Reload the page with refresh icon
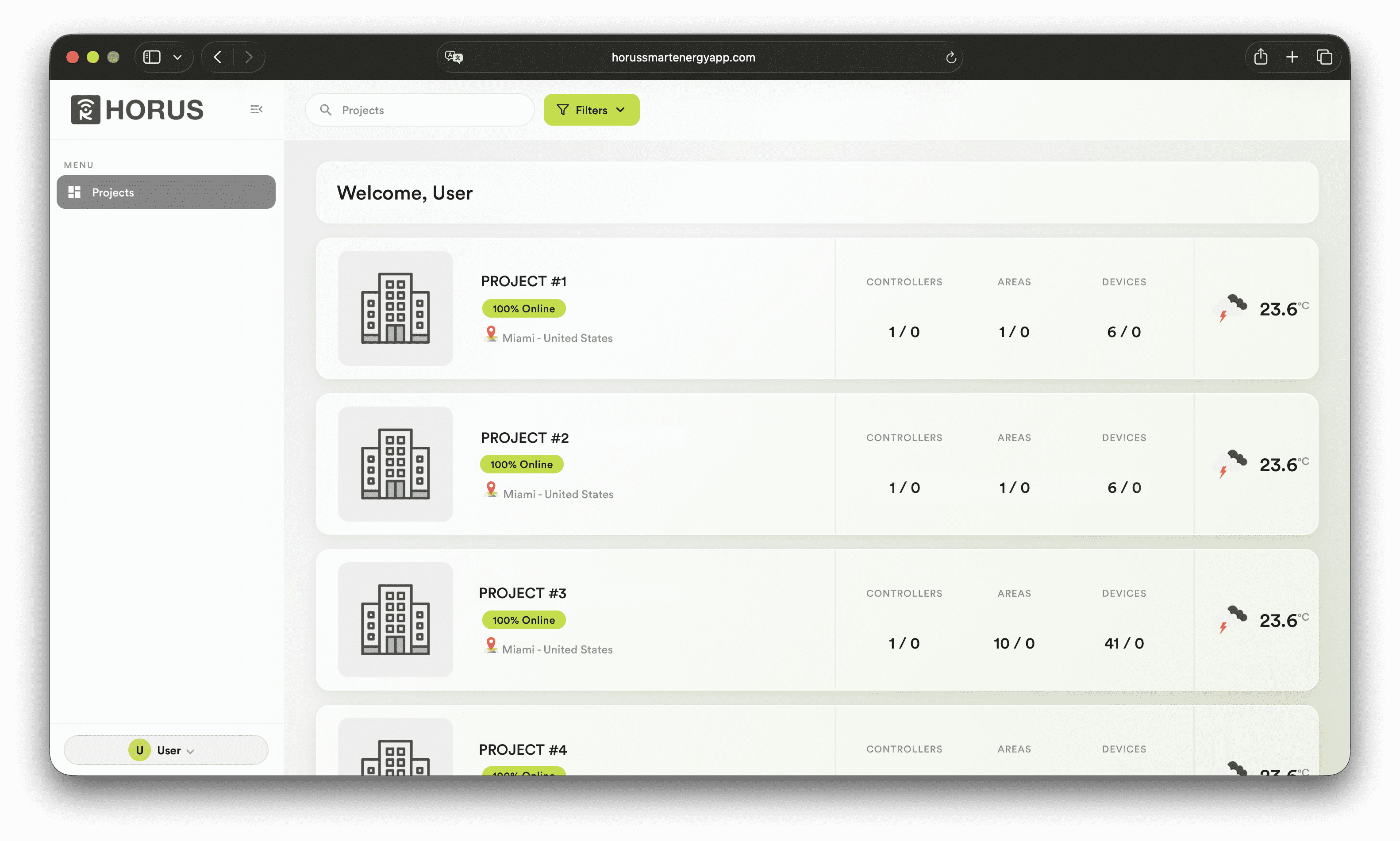The image size is (1400, 841). point(950,57)
